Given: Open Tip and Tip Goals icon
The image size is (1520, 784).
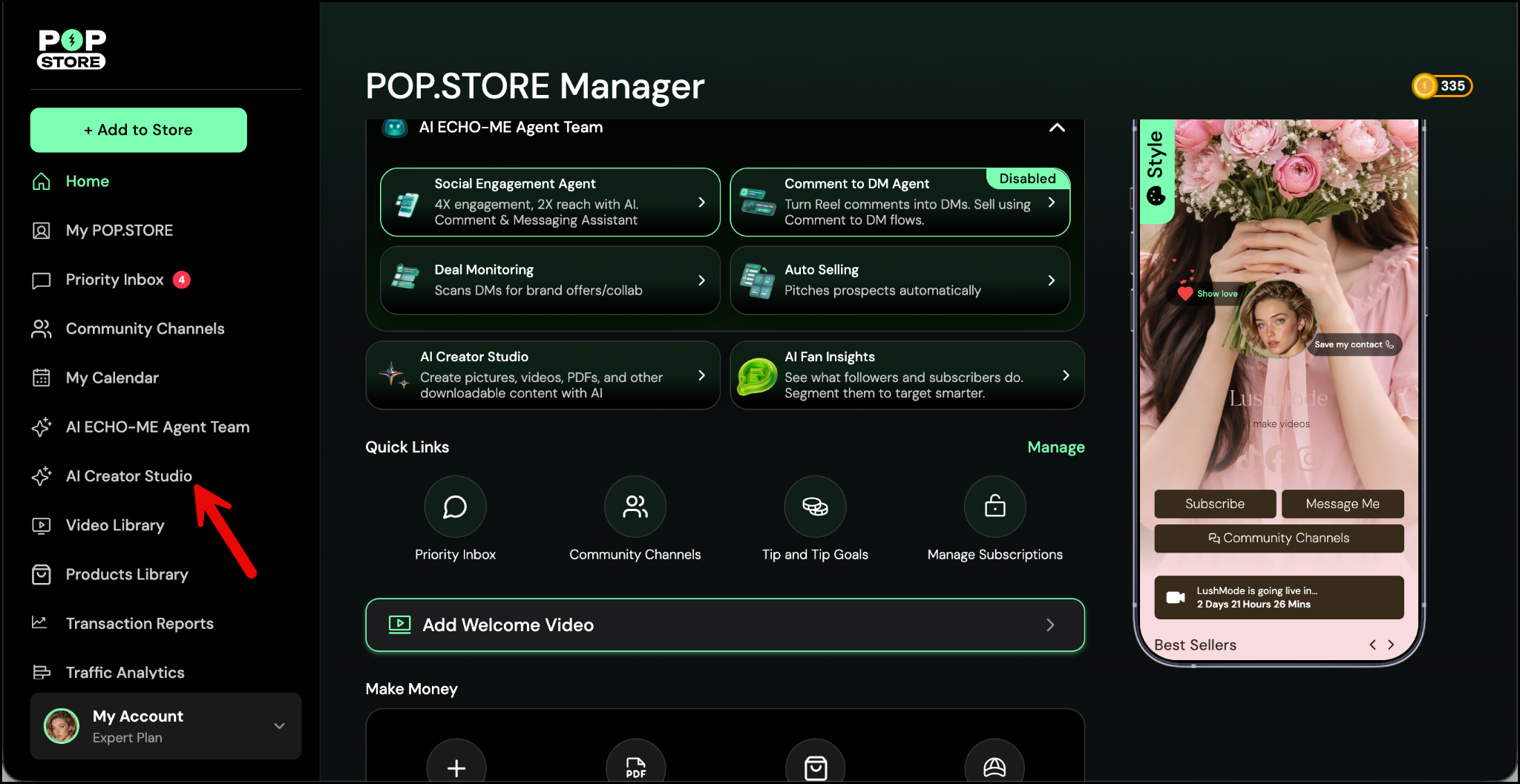Looking at the screenshot, I should pyautogui.click(x=815, y=507).
